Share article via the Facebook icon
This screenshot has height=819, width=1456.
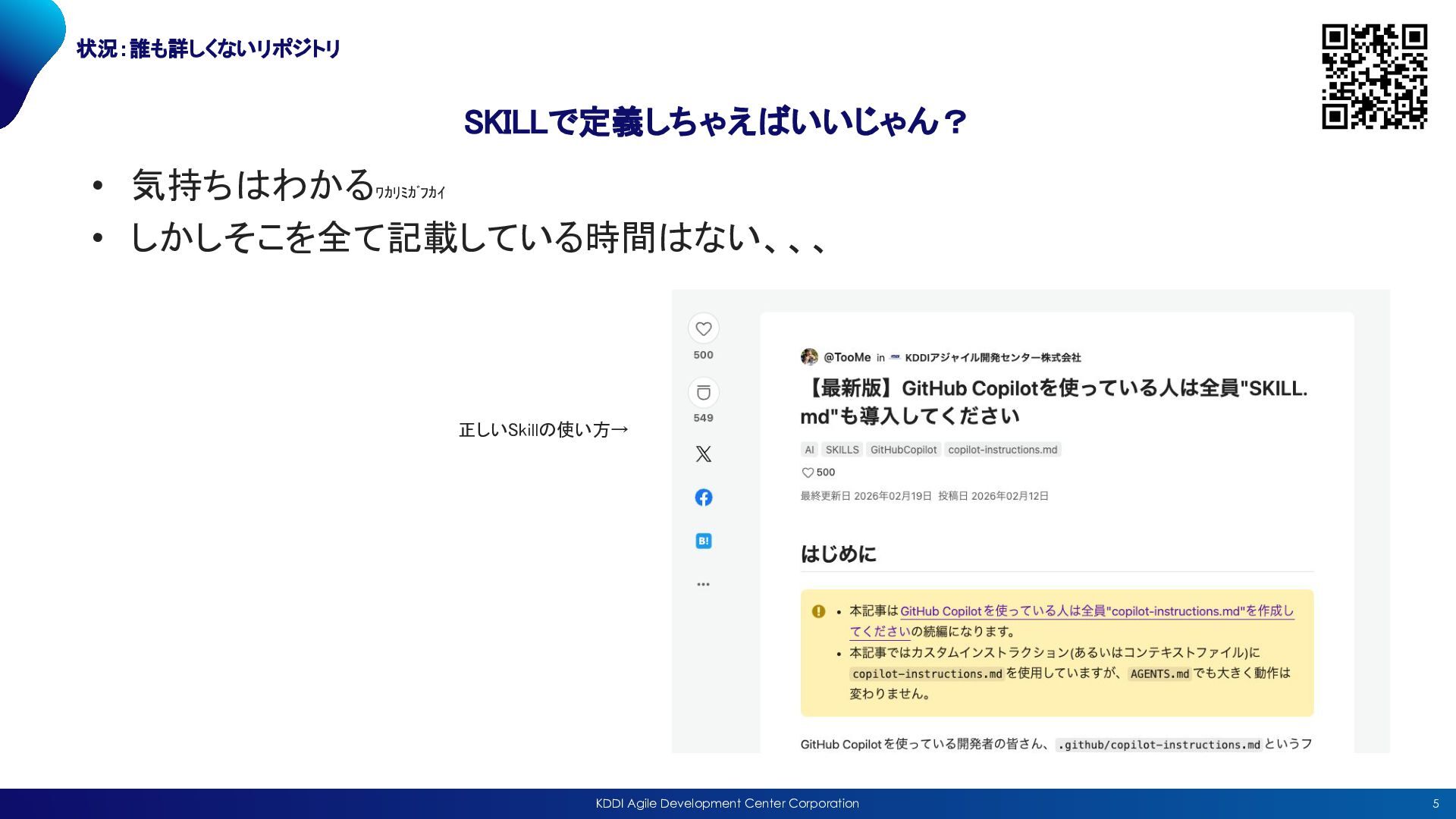pyautogui.click(x=703, y=497)
